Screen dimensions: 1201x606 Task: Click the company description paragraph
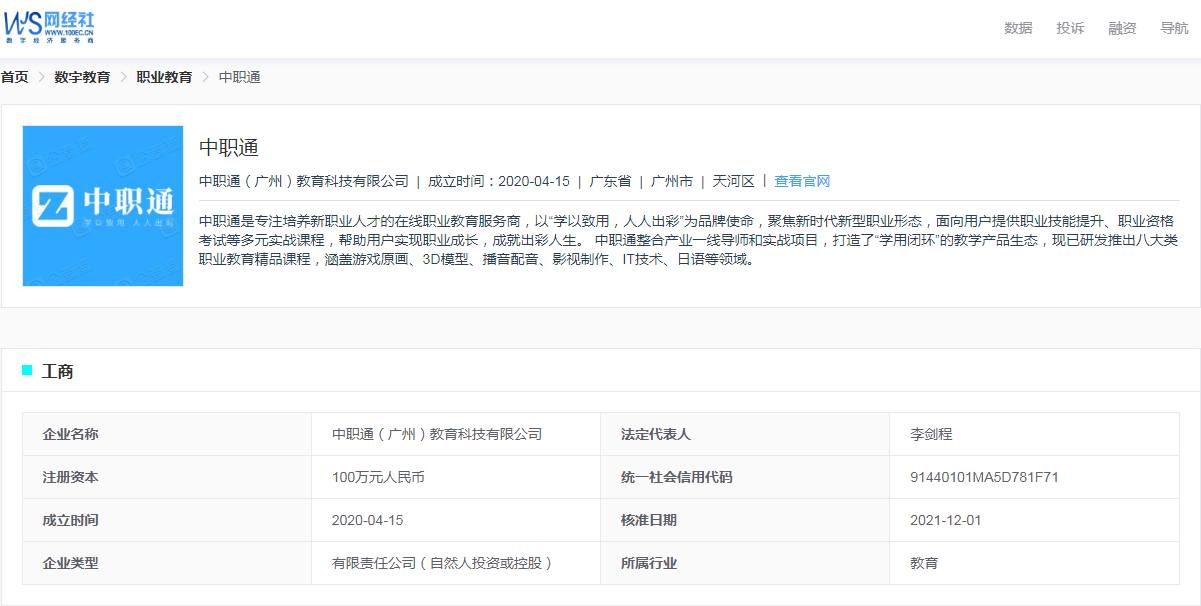(x=689, y=240)
